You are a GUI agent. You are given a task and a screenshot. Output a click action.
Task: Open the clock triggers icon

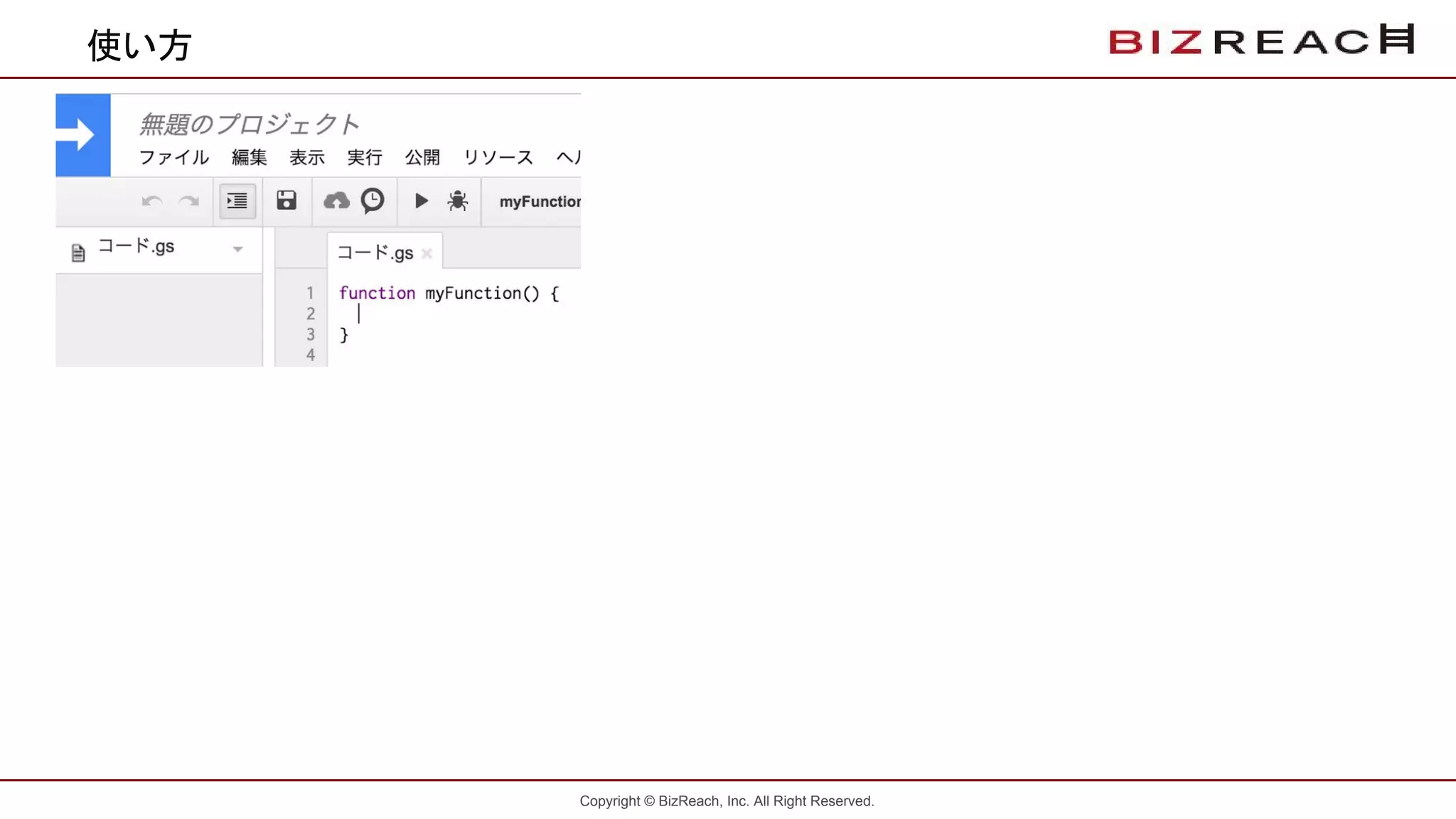click(373, 200)
